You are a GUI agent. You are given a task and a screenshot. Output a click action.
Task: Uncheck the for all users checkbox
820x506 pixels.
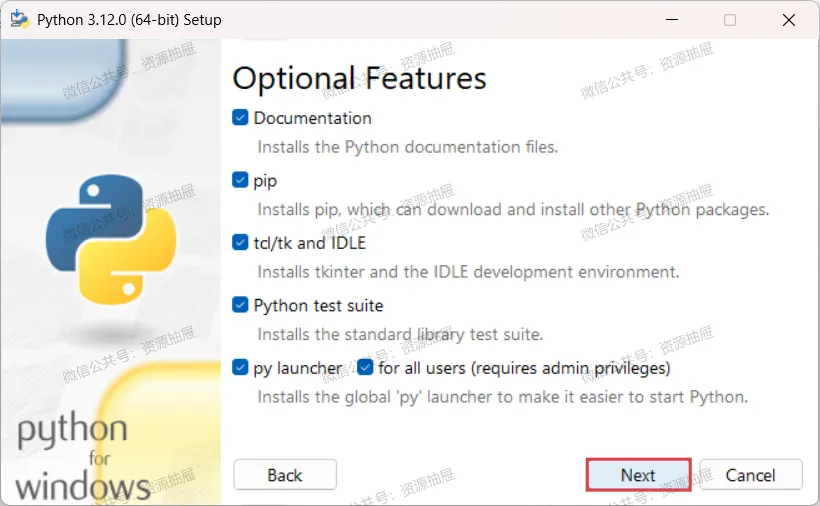(365, 367)
